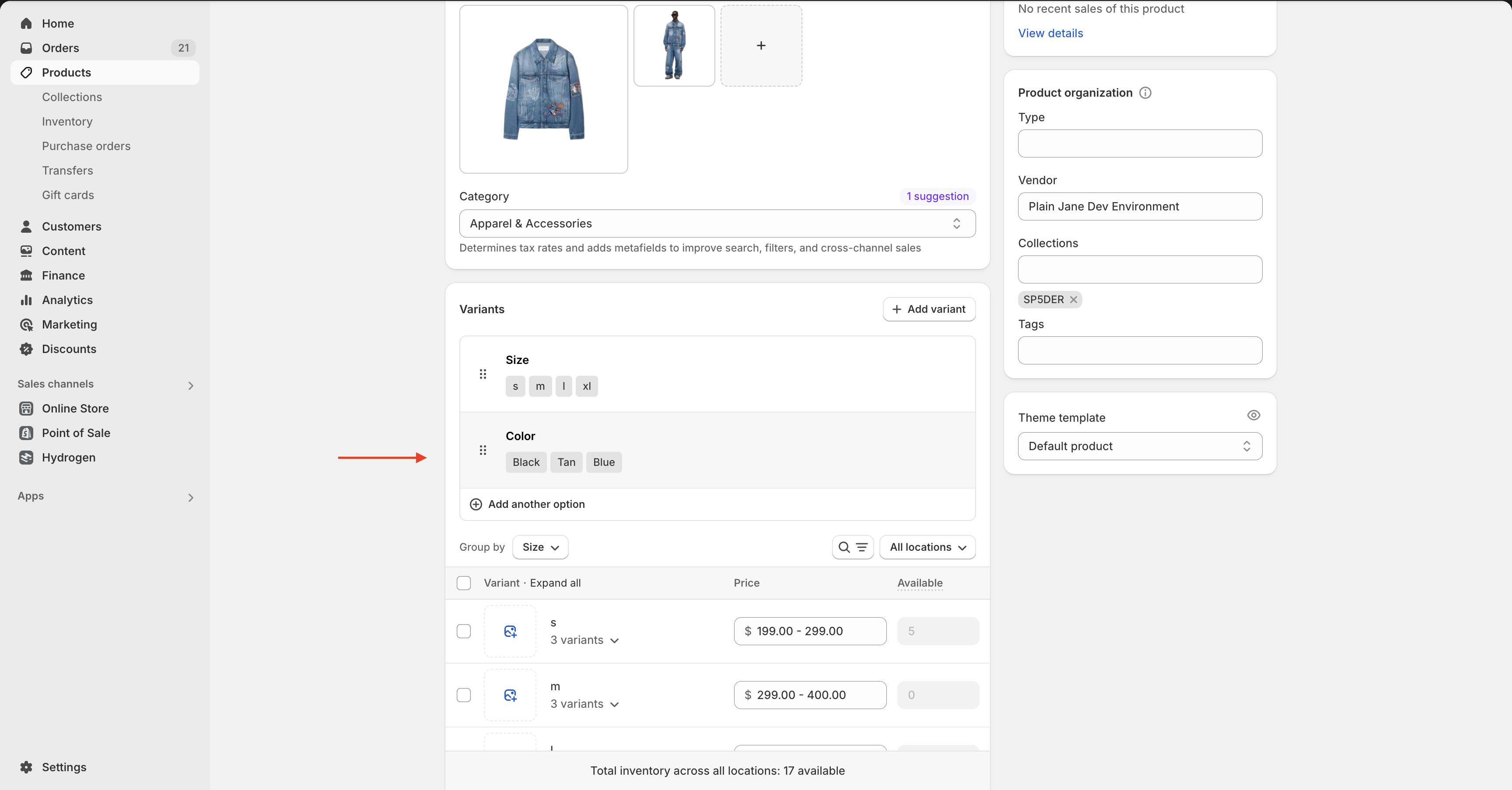This screenshot has width=1512, height=790.
Task: Select the Blue color value chip
Action: click(x=603, y=462)
